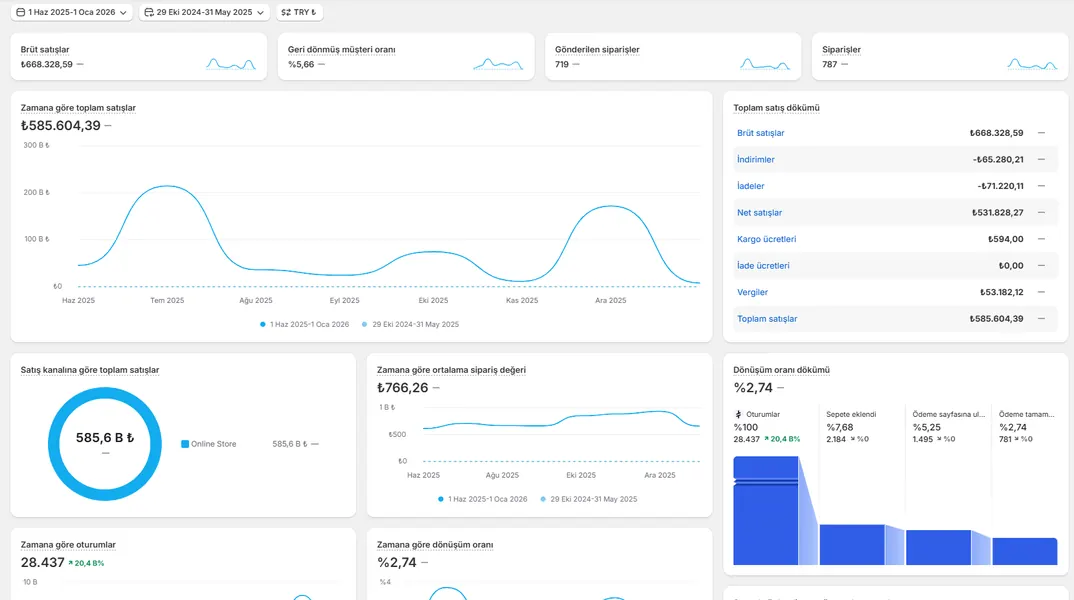1074x600 pixels.
Task: Click the İade ücretleri link in the sales breakdown
Action: coord(763,266)
